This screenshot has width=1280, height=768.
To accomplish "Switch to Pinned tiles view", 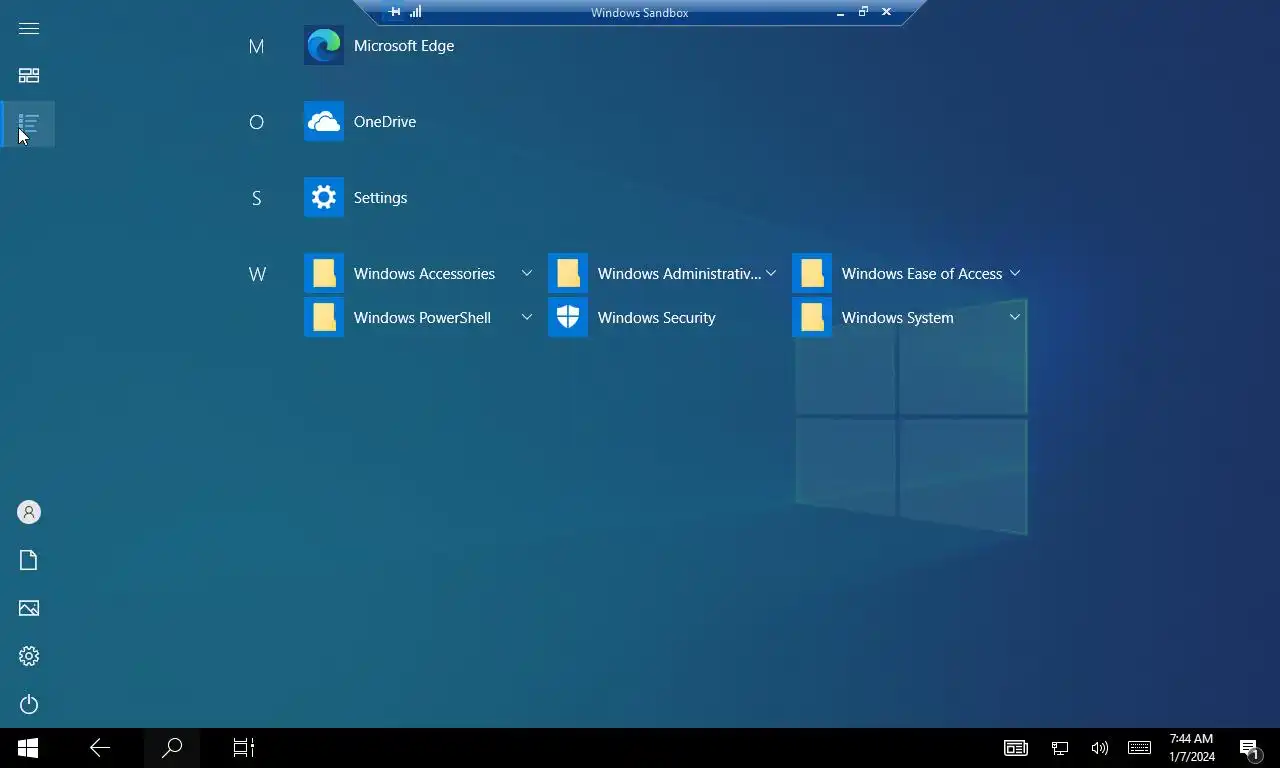I will pyautogui.click(x=29, y=76).
